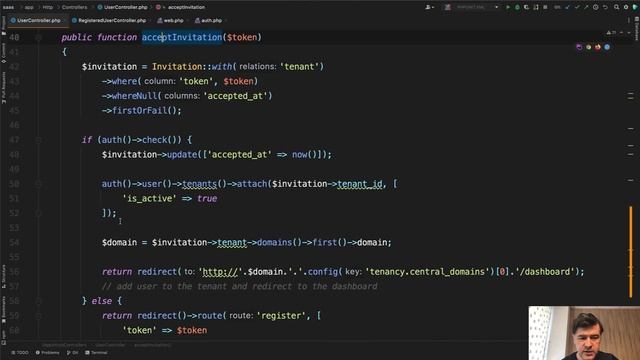Go to previous highlighted problem up arrow
The image size is (640, 360).
click(622, 33)
